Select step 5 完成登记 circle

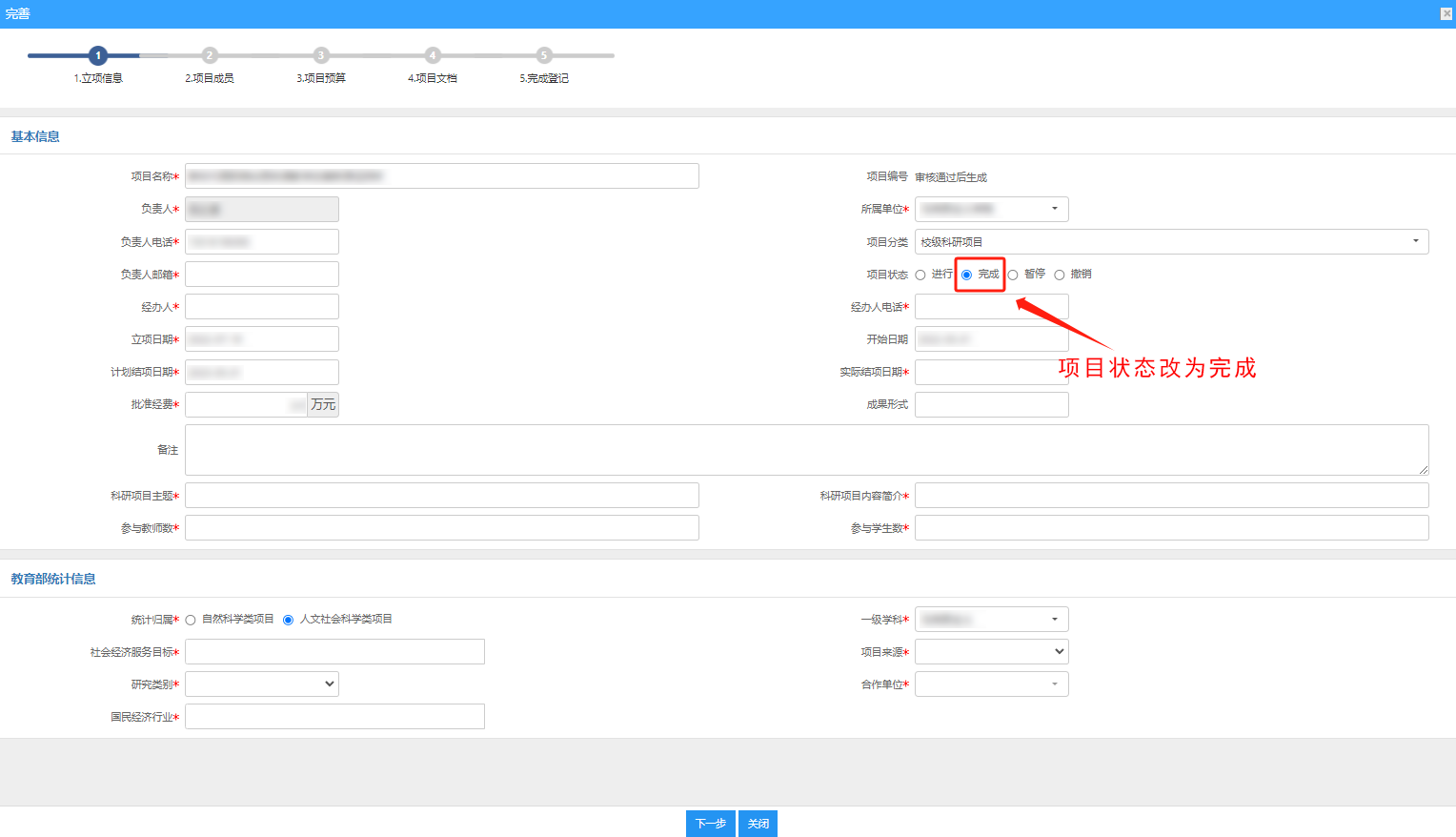(x=544, y=55)
